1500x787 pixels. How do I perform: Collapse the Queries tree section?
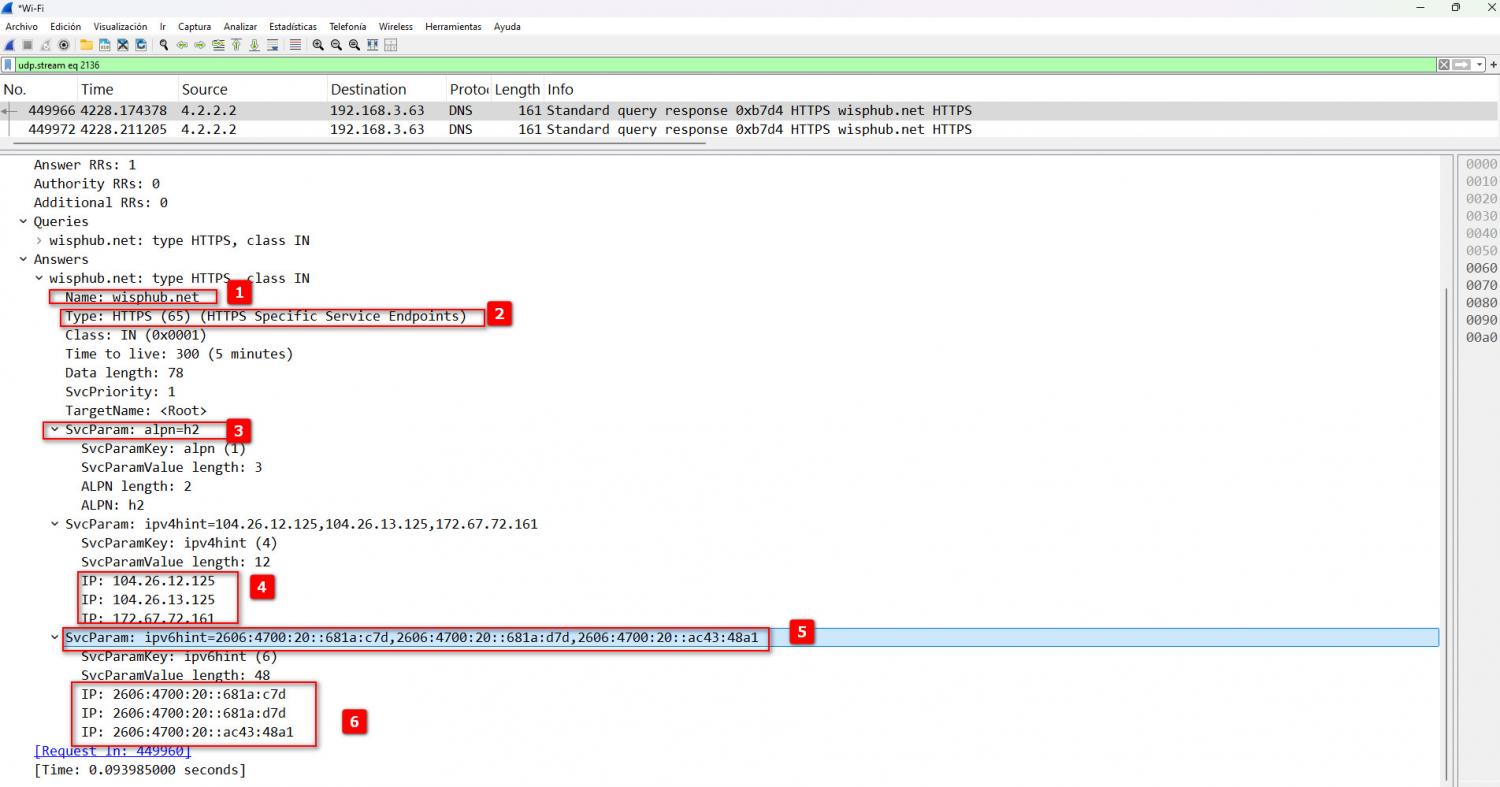click(23, 221)
